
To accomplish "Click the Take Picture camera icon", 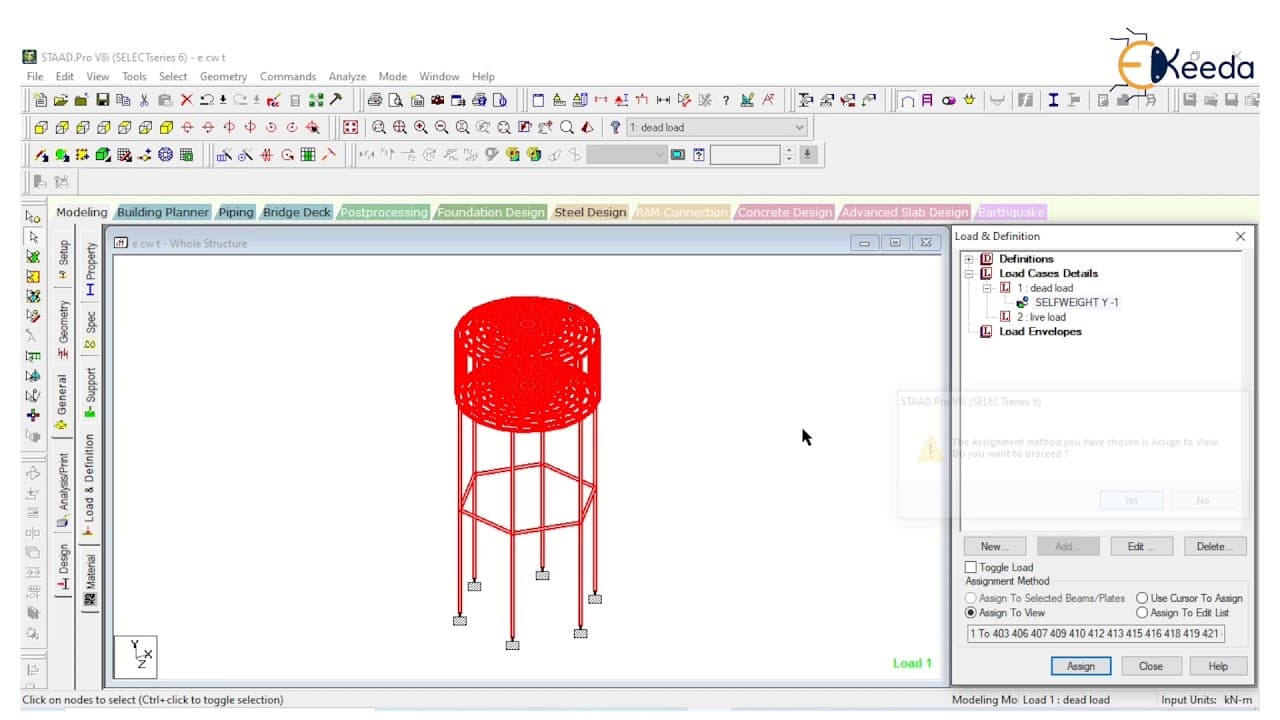I will [x=438, y=100].
